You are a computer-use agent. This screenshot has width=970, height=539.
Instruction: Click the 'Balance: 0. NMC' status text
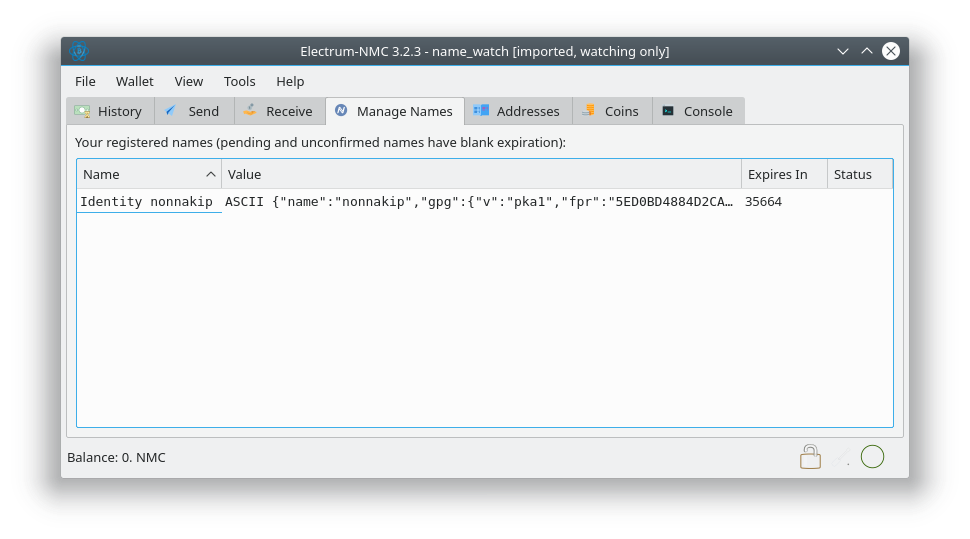[x=116, y=457]
